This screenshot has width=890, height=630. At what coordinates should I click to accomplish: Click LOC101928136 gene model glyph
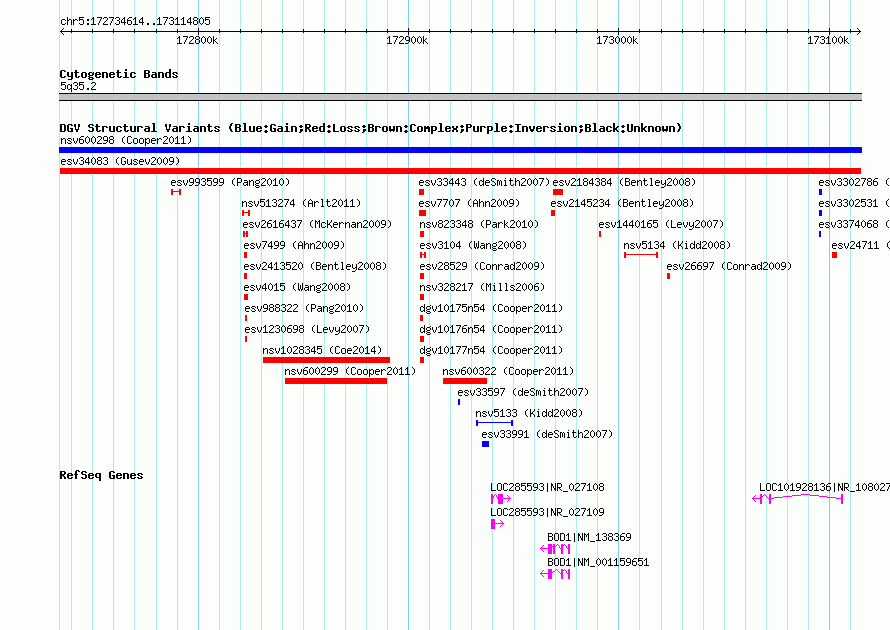(797, 499)
